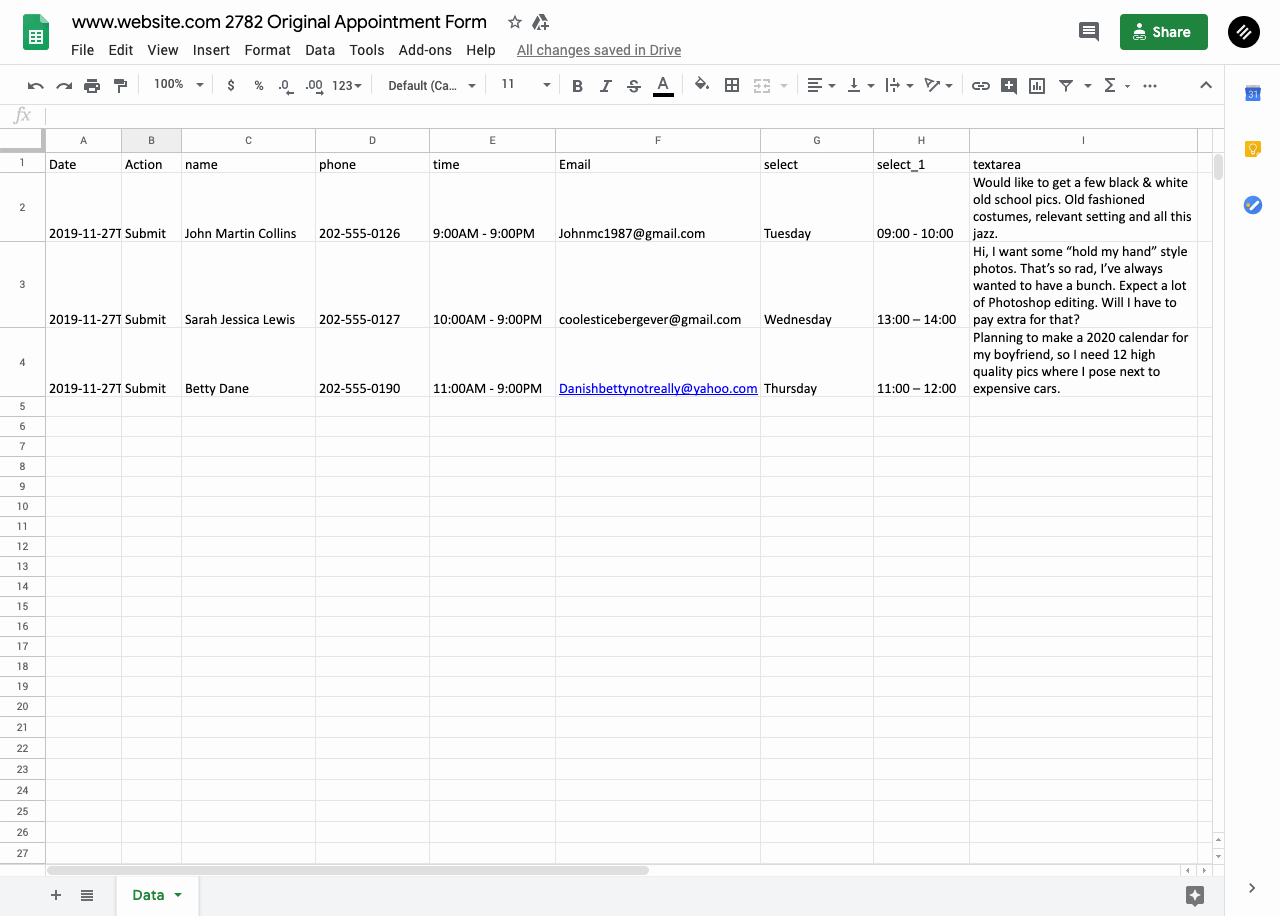Open the Danishbettynotreally@yahoo.com link
This screenshot has width=1280, height=916.
click(x=657, y=388)
